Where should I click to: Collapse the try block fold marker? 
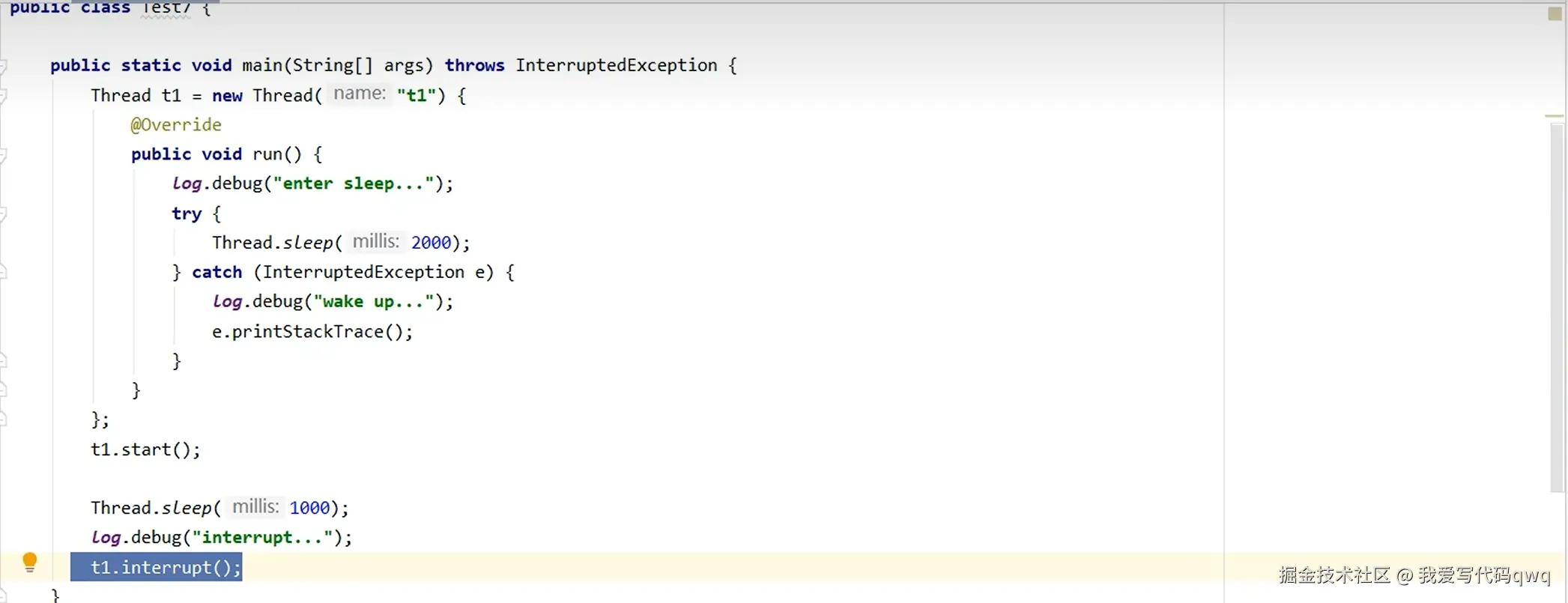pos(3,214)
